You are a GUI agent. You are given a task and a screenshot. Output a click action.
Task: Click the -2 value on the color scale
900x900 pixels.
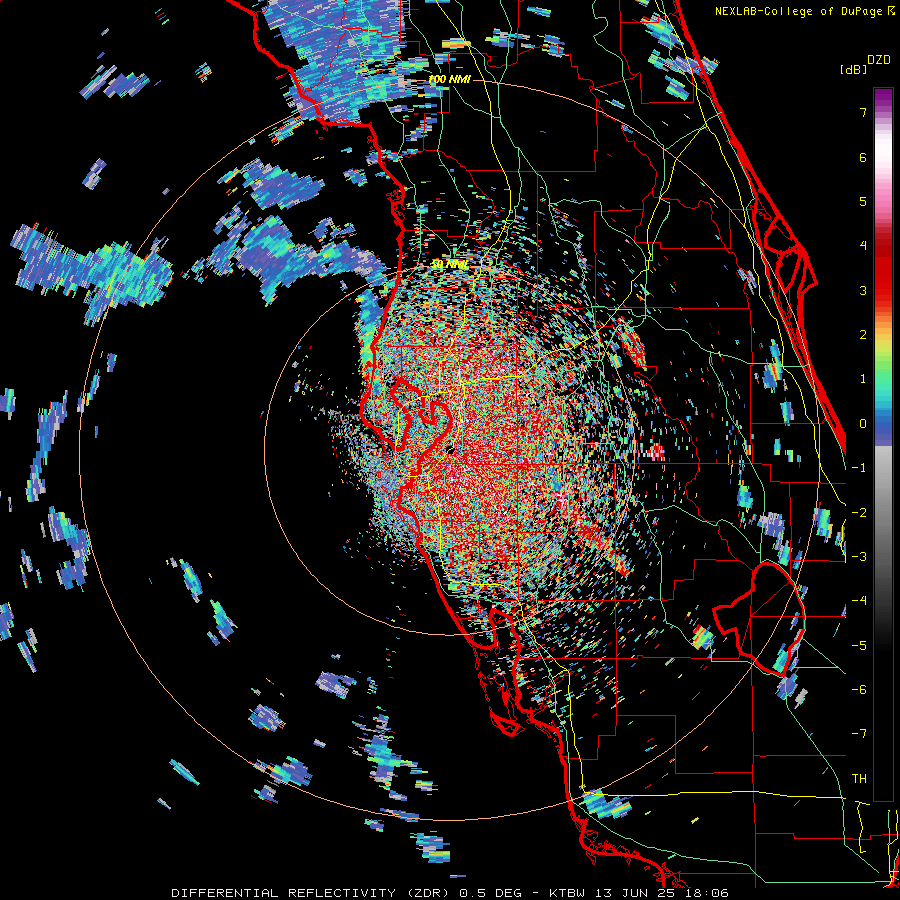pos(859,513)
